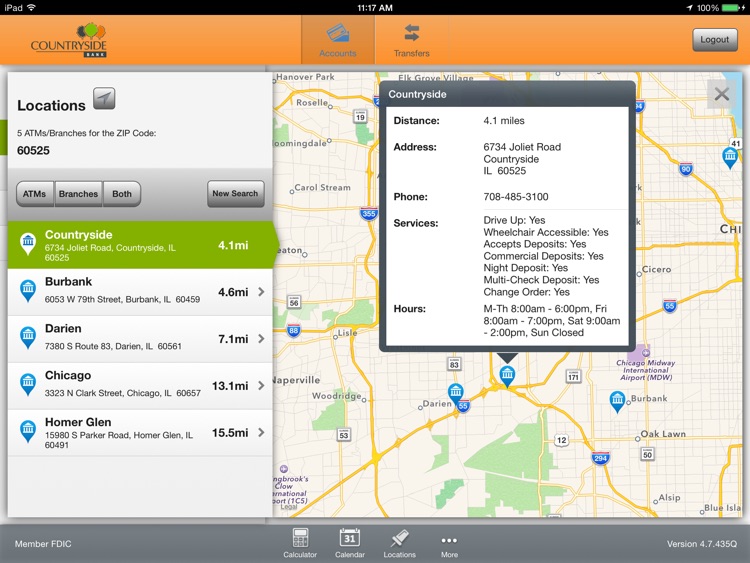Tap the Darien address 7380 S Route 83
The width and height of the screenshot is (750, 563).
tap(113, 346)
